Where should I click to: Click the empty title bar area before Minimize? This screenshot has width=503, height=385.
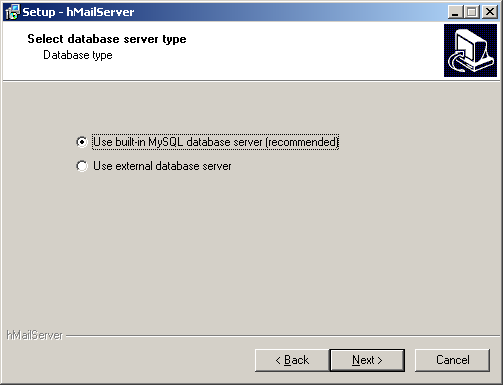290,12
